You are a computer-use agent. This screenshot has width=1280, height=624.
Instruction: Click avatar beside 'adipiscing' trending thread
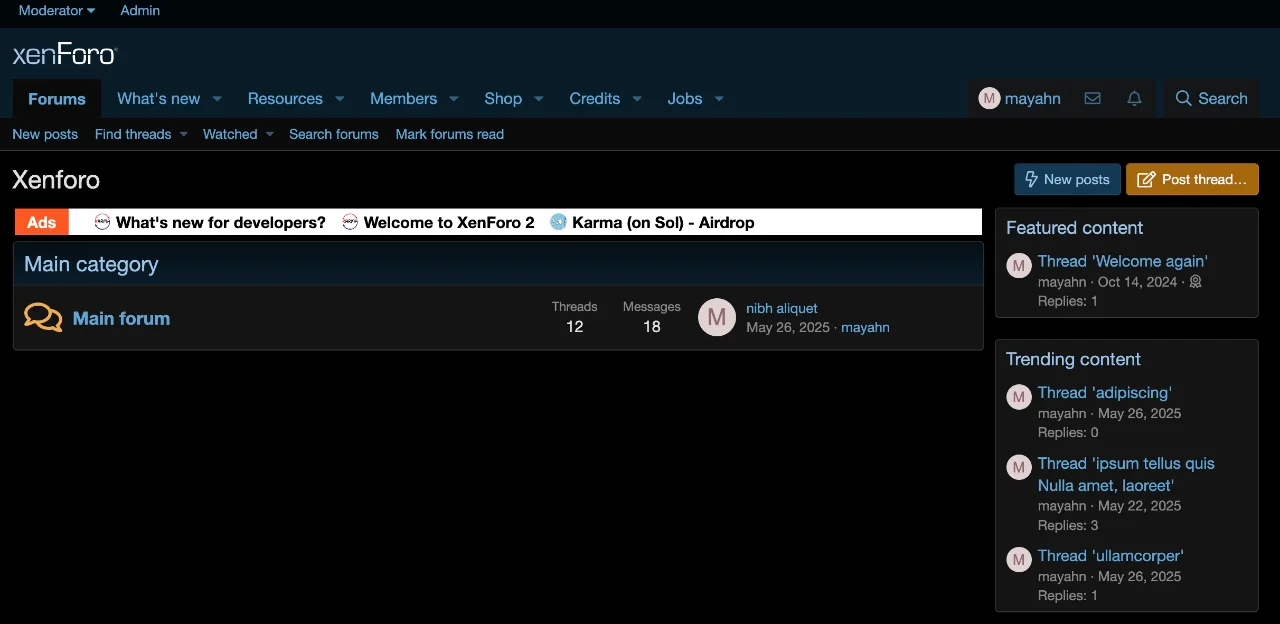[1018, 397]
